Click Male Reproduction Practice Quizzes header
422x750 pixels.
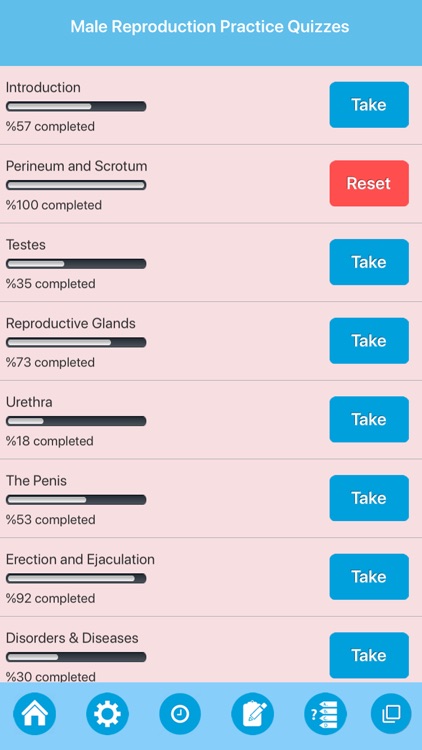[210, 26]
